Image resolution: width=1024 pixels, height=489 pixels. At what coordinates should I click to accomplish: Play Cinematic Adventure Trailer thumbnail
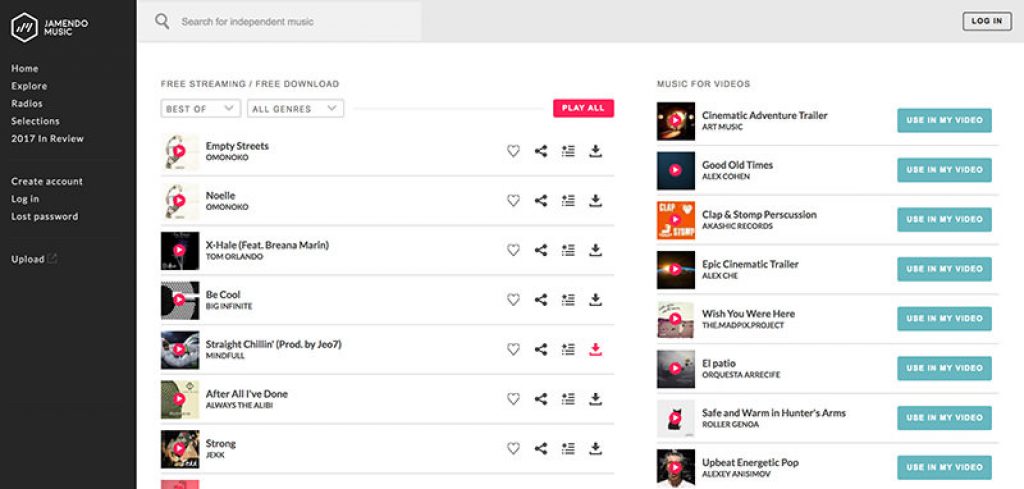[675, 121]
